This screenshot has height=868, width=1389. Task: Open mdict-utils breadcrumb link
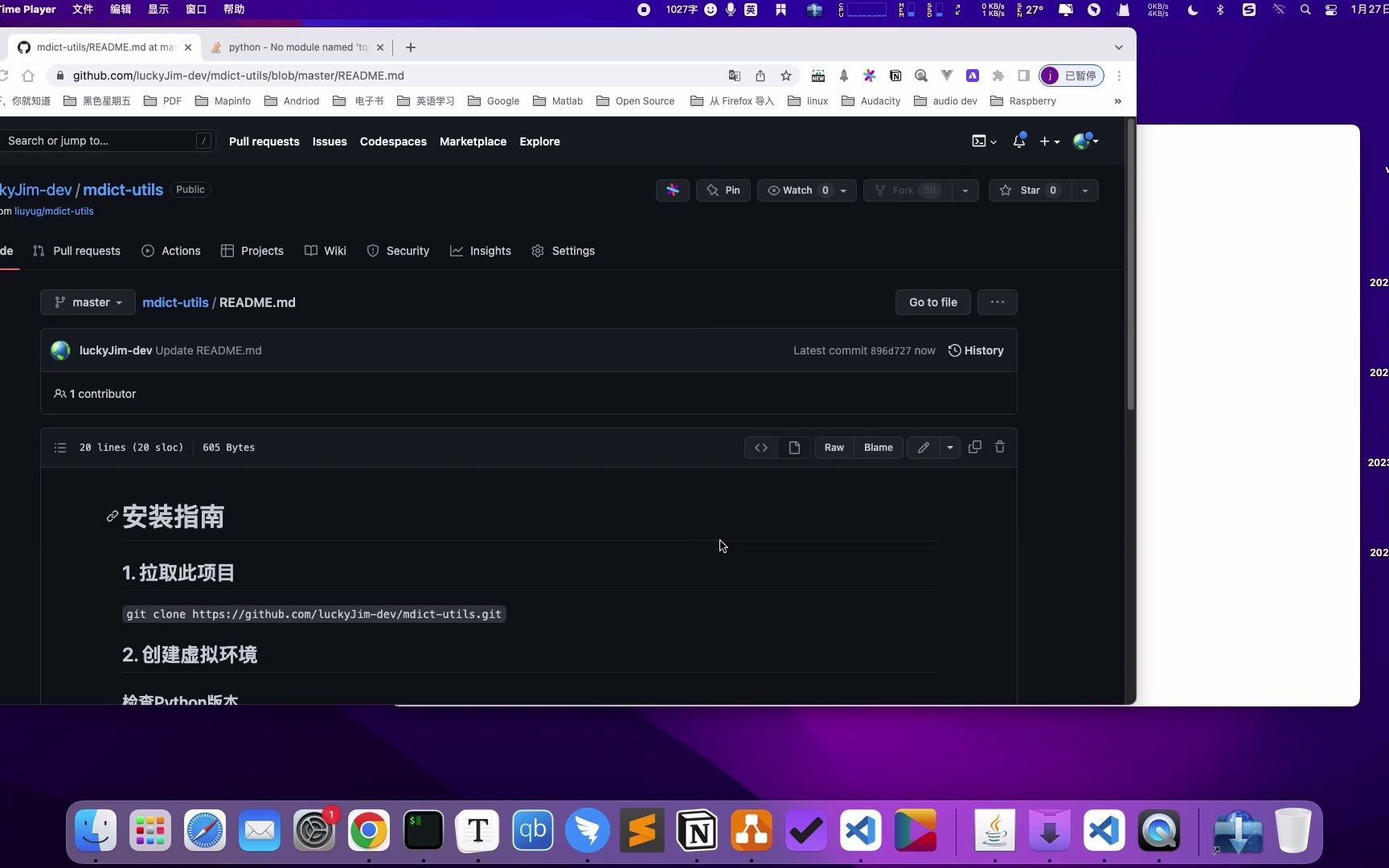[x=175, y=302]
